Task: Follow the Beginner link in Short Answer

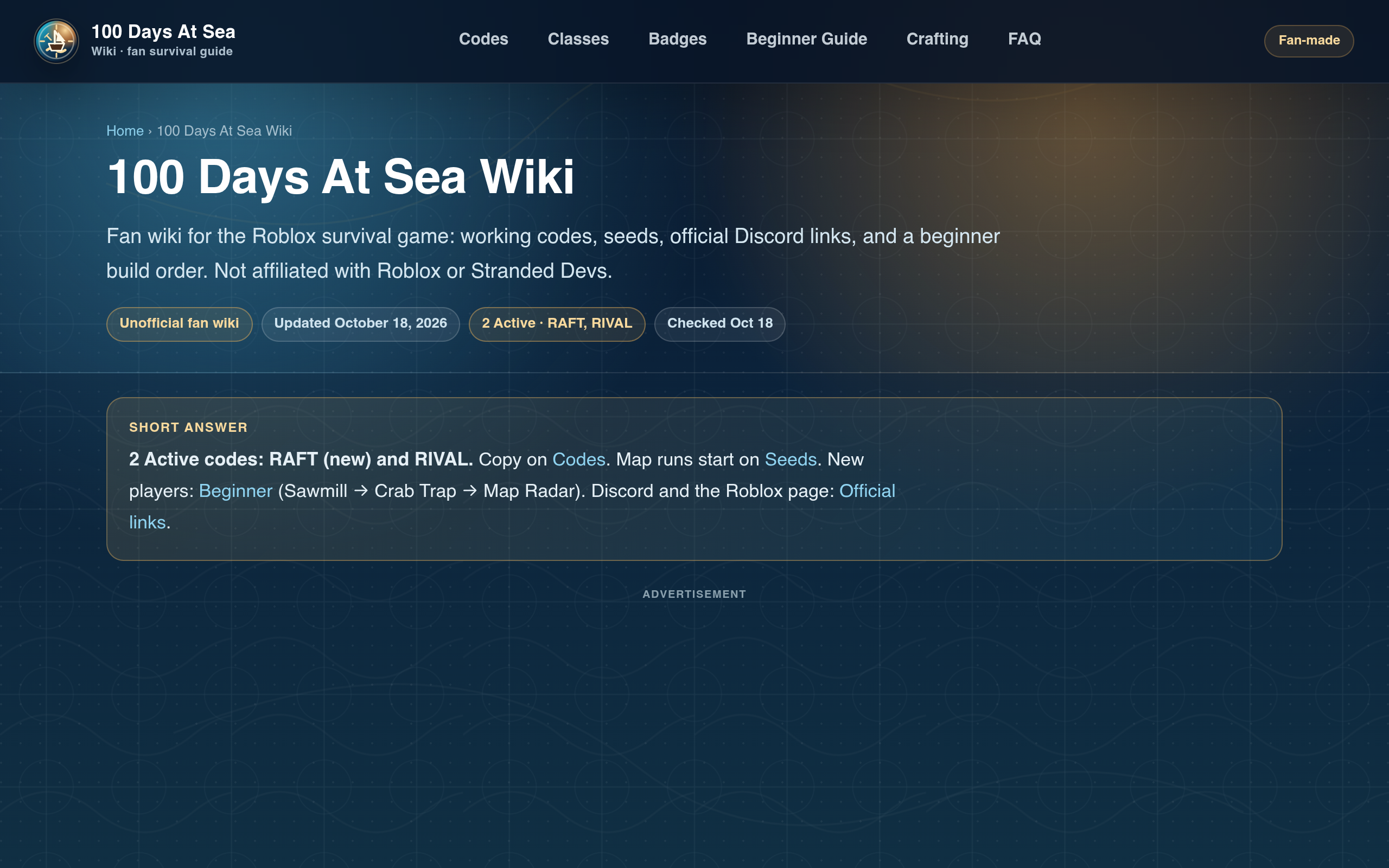Action: (x=235, y=491)
